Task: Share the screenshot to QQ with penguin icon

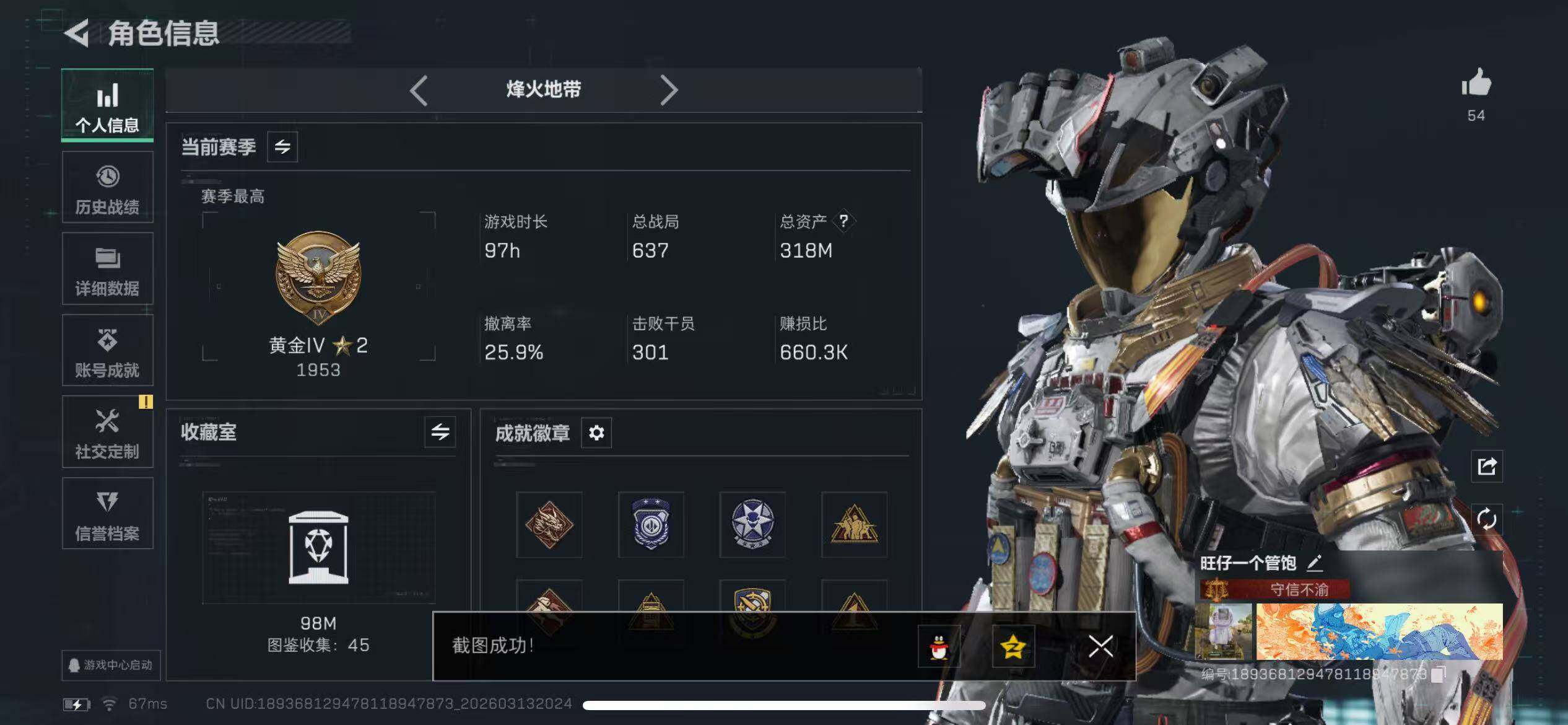Action: (939, 647)
